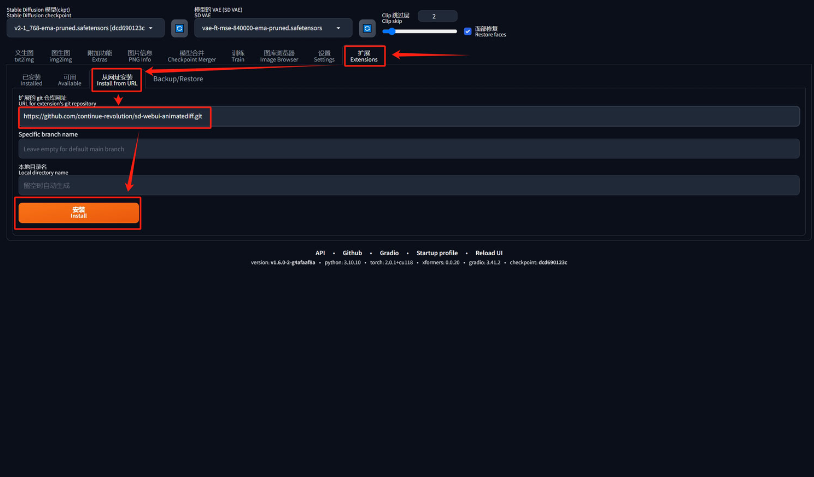
Task: Open the Stable Diffusion checkpoint dropdown
Action: pos(86,28)
